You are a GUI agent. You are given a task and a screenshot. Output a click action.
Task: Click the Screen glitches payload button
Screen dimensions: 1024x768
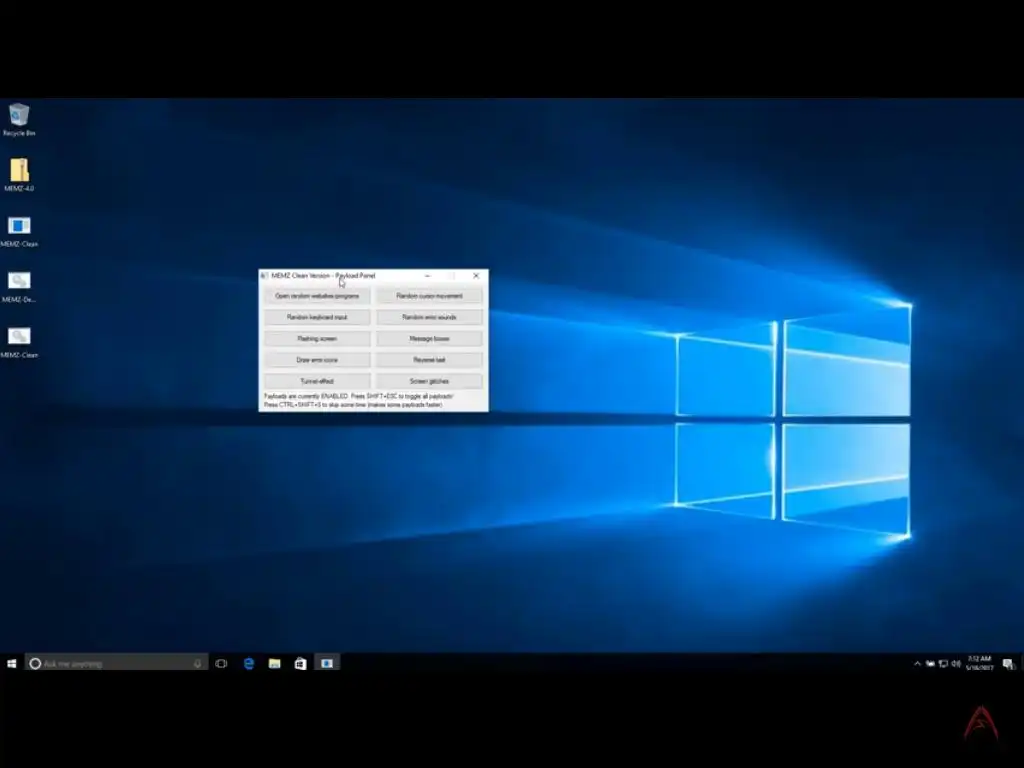[429, 381]
